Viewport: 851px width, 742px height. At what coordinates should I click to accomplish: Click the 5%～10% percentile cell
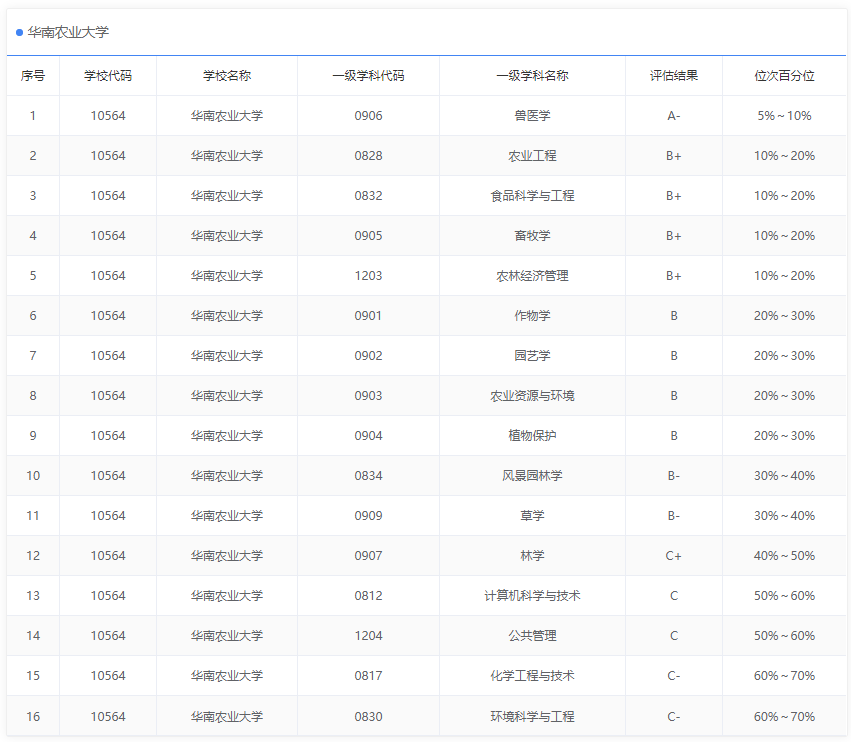[784, 116]
